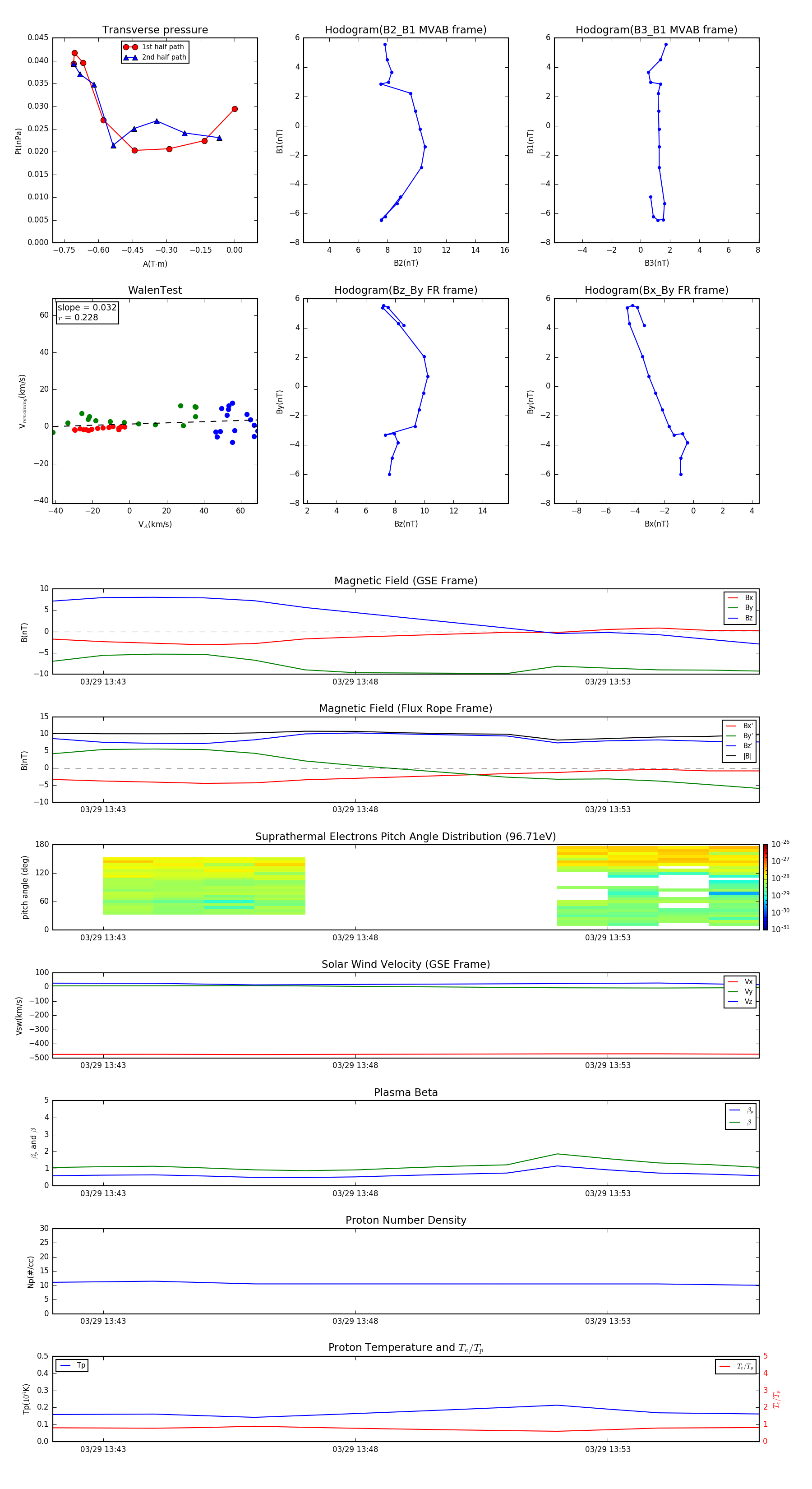Click the 'By' legend entry in GSE magnetic field
Viewport: 812px width, 1489px height.
pos(740,608)
